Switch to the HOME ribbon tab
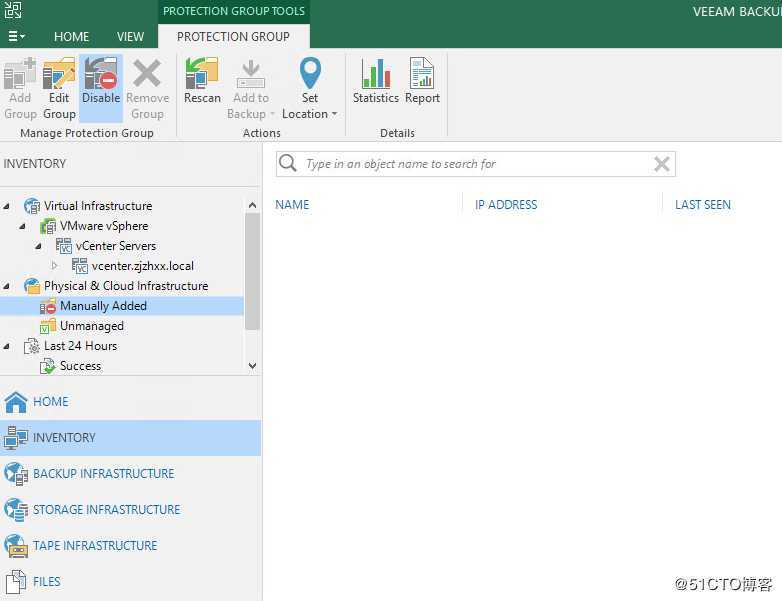 (71, 36)
